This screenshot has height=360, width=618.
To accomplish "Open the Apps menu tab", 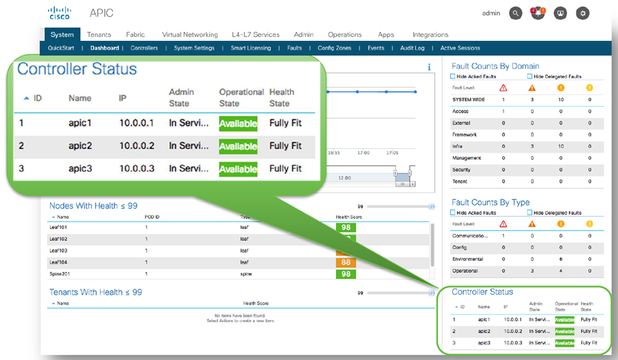I will 386,35.
